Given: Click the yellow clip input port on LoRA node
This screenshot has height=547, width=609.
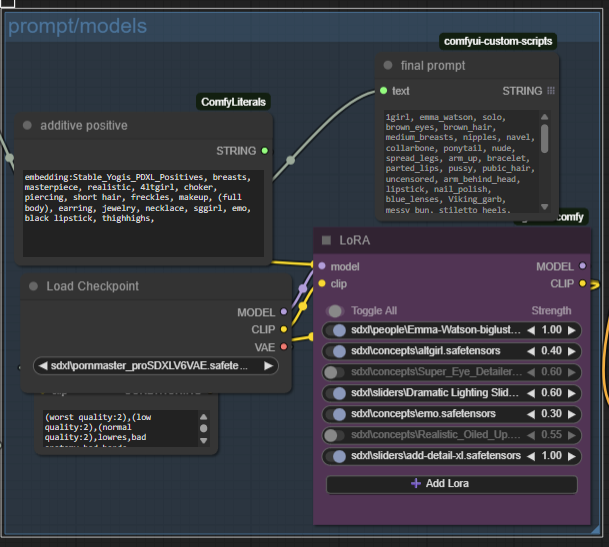Looking at the screenshot, I should click(x=321, y=283).
